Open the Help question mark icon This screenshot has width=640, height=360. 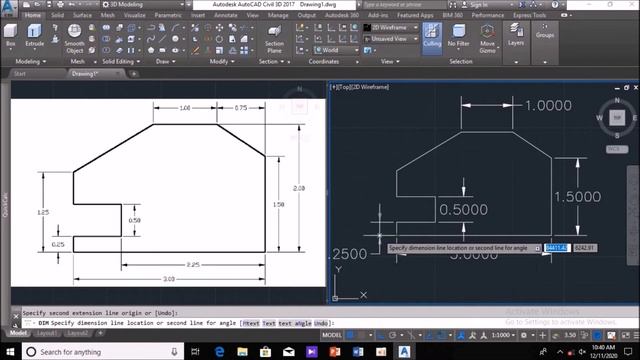point(555,4)
